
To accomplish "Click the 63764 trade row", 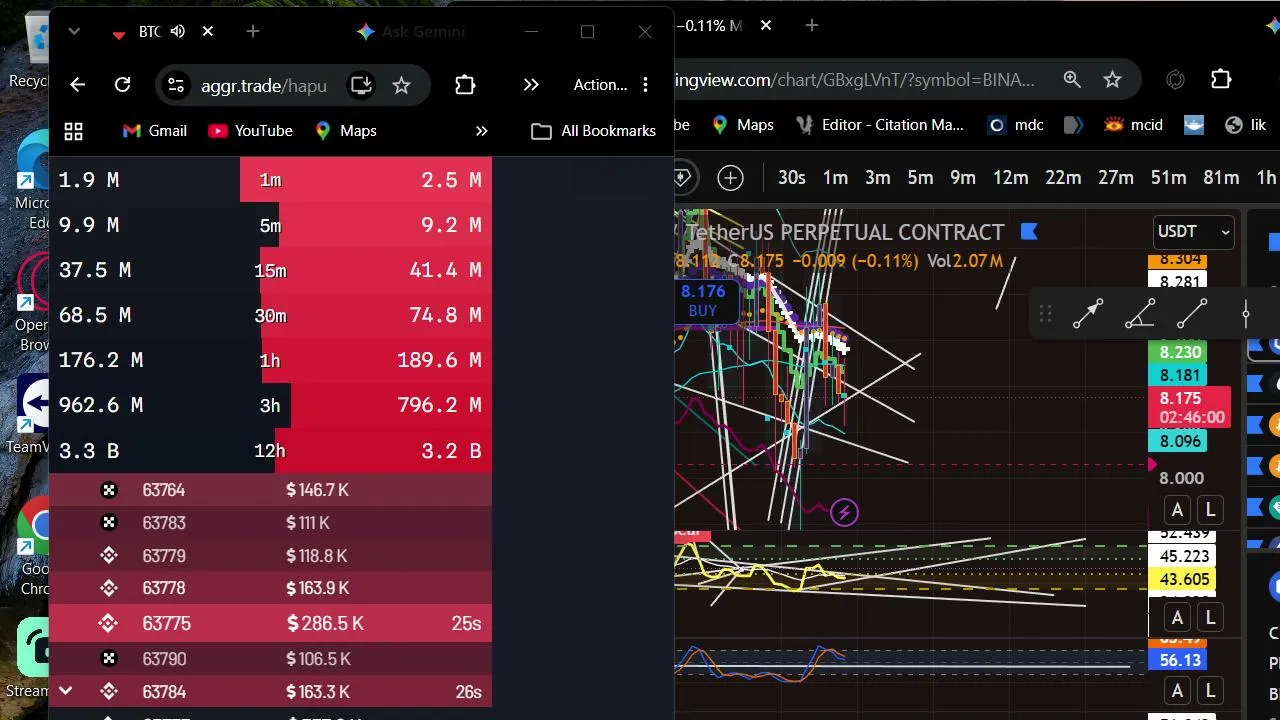I will click(270, 490).
